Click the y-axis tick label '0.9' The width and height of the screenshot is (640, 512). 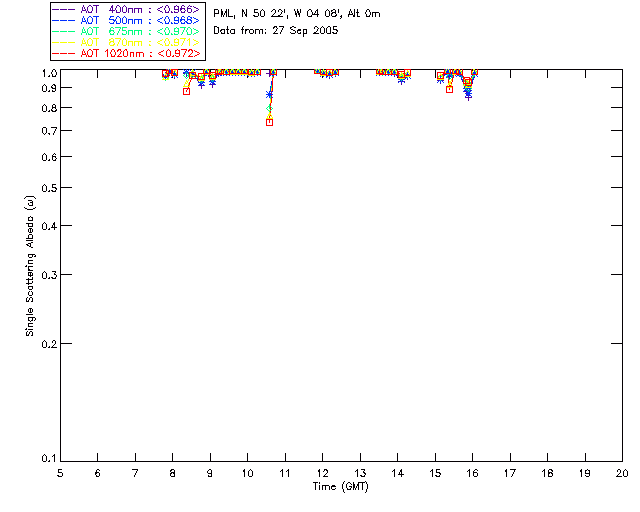coord(49,88)
